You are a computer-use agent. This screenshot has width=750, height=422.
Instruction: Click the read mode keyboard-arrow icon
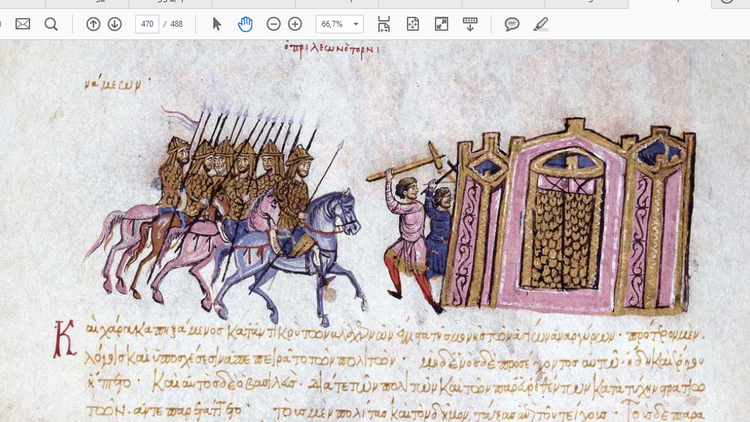click(470, 24)
